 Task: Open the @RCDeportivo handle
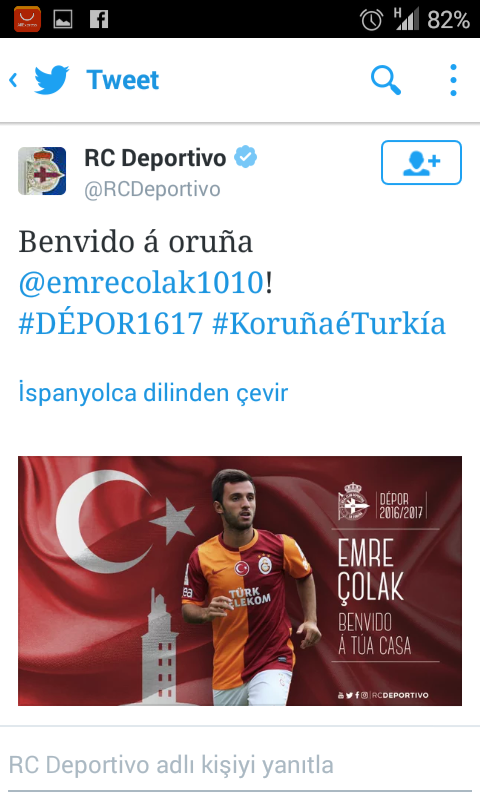coord(152,189)
